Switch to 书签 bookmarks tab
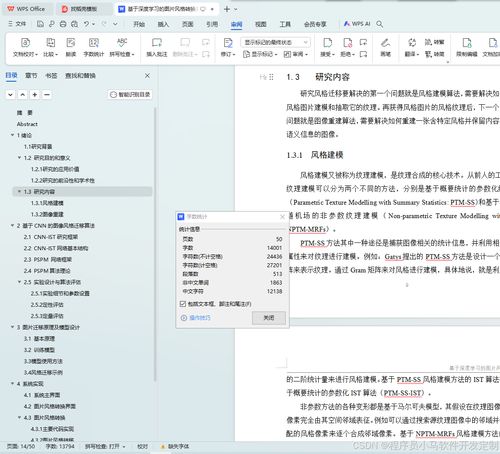500x454 pixels. tap(51, 76)
